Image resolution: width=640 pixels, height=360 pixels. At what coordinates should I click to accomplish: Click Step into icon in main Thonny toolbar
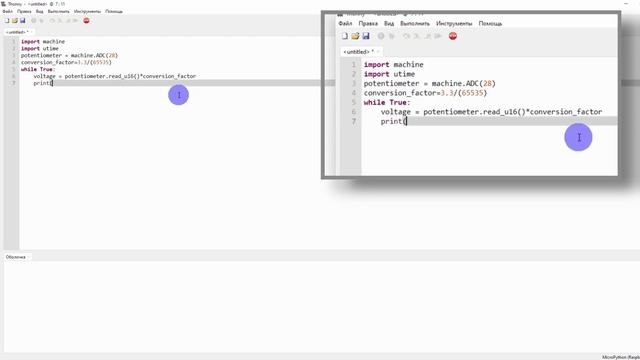point(60,20)
